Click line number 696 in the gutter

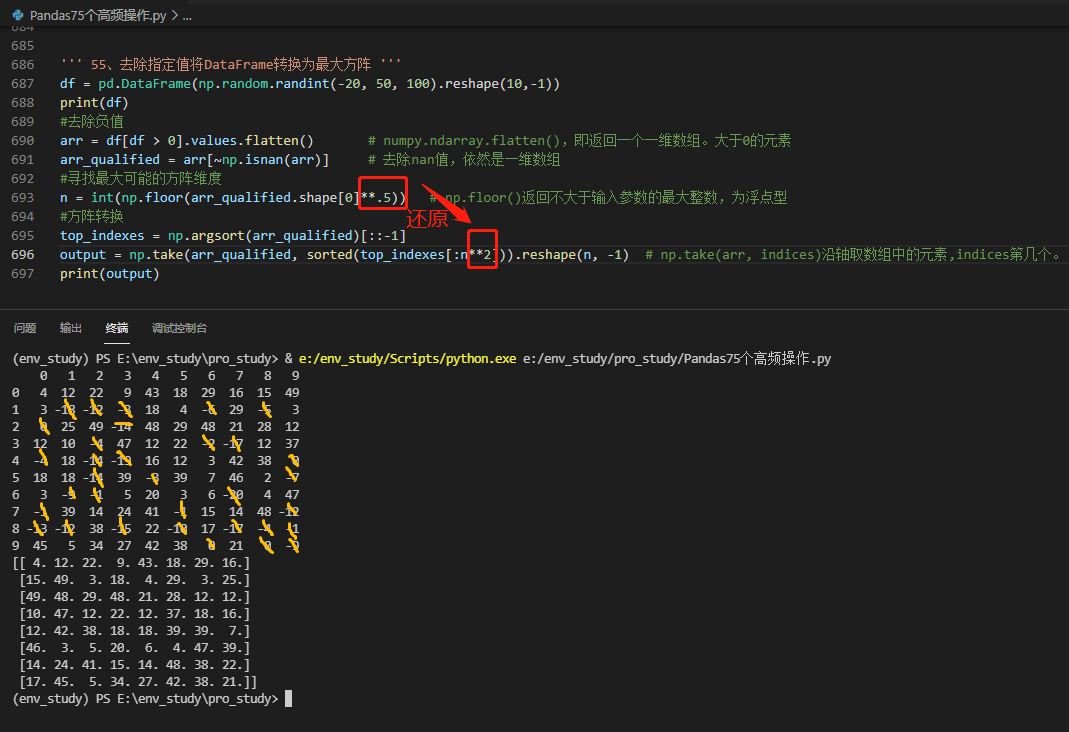click(22, 254)
